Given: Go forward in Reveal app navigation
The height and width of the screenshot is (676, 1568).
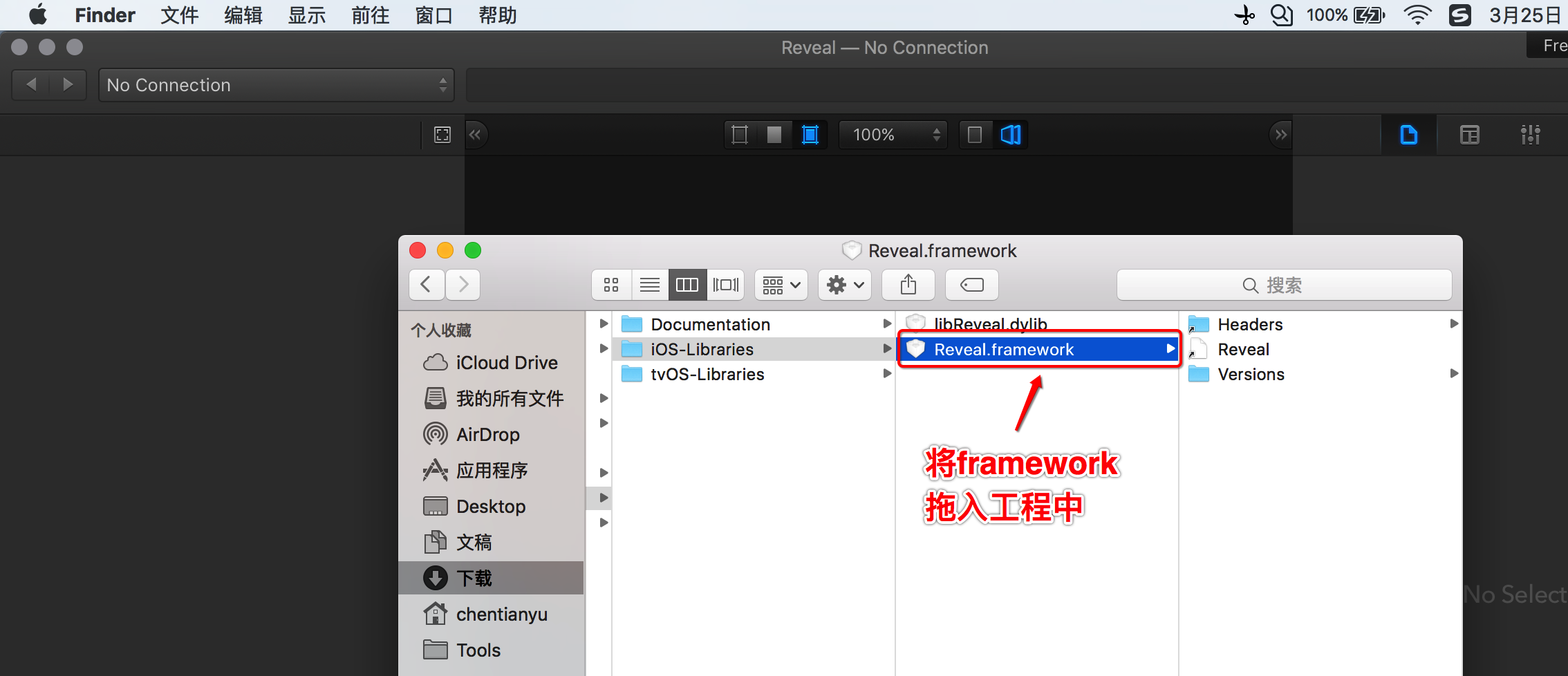Looking at the screenshot, I should click(x=68, y=84).
